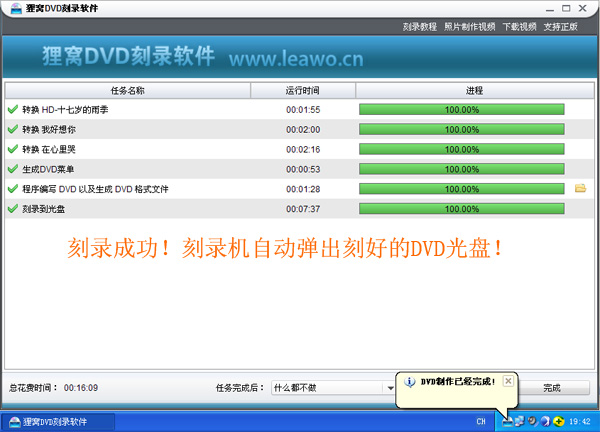Click checkmark icon of 转换 我好想你 task

point(13,129)
